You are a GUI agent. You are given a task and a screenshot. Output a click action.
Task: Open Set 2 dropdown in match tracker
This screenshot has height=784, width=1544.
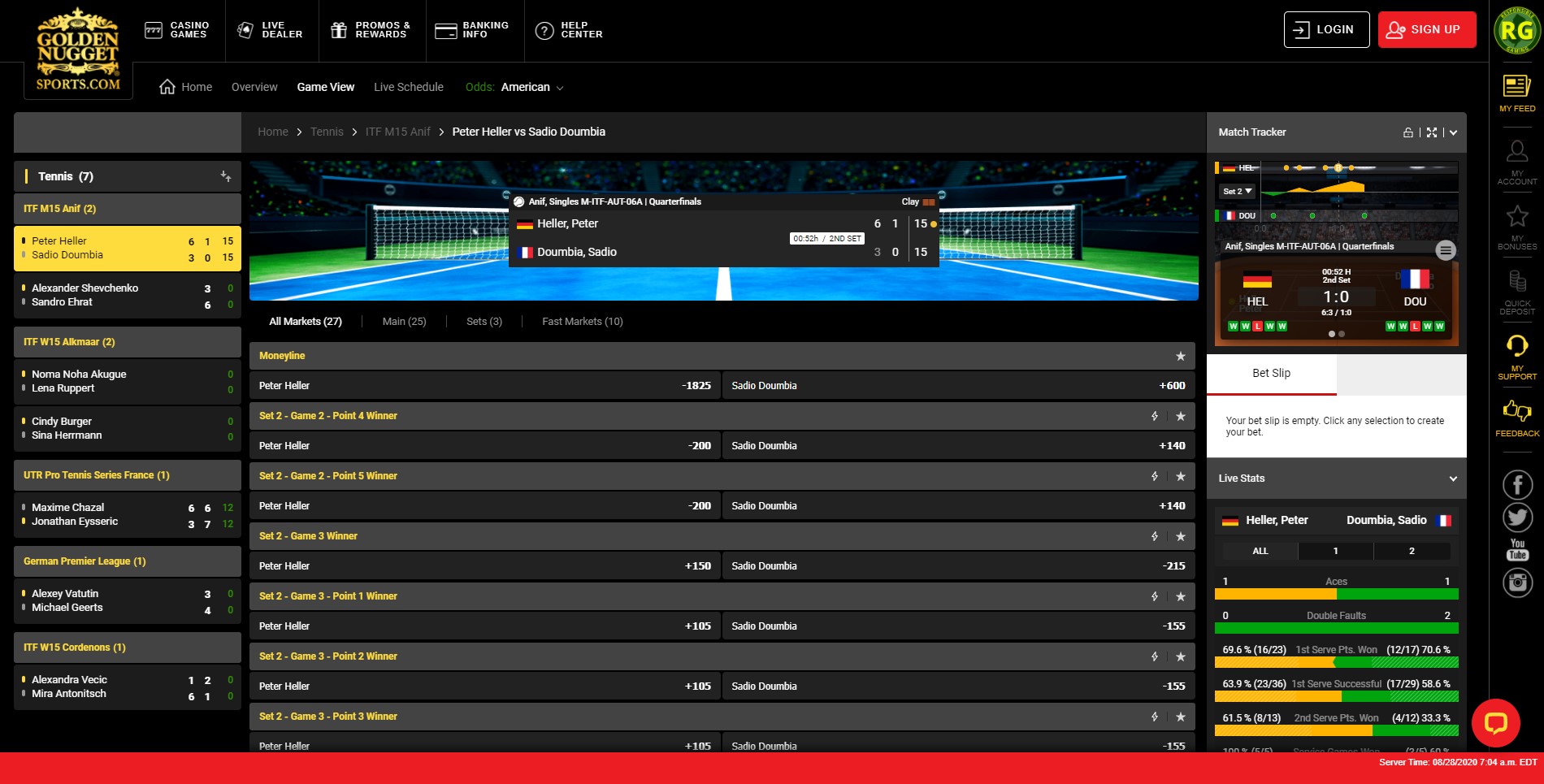tap(1238, 192)
